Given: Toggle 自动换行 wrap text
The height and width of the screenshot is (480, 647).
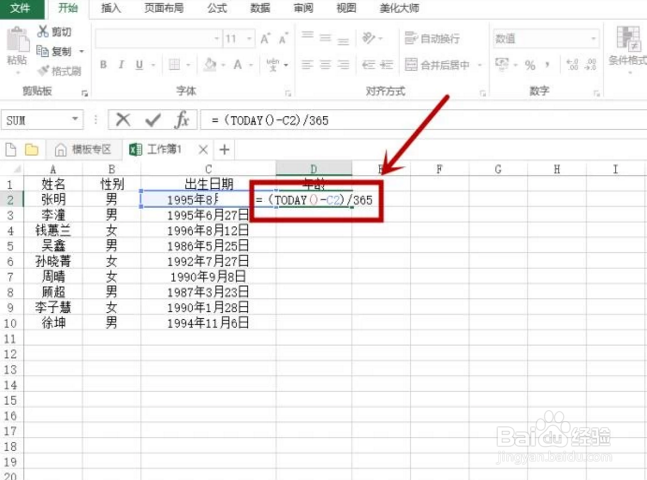Looking at the screenshot, I should 432,38.
